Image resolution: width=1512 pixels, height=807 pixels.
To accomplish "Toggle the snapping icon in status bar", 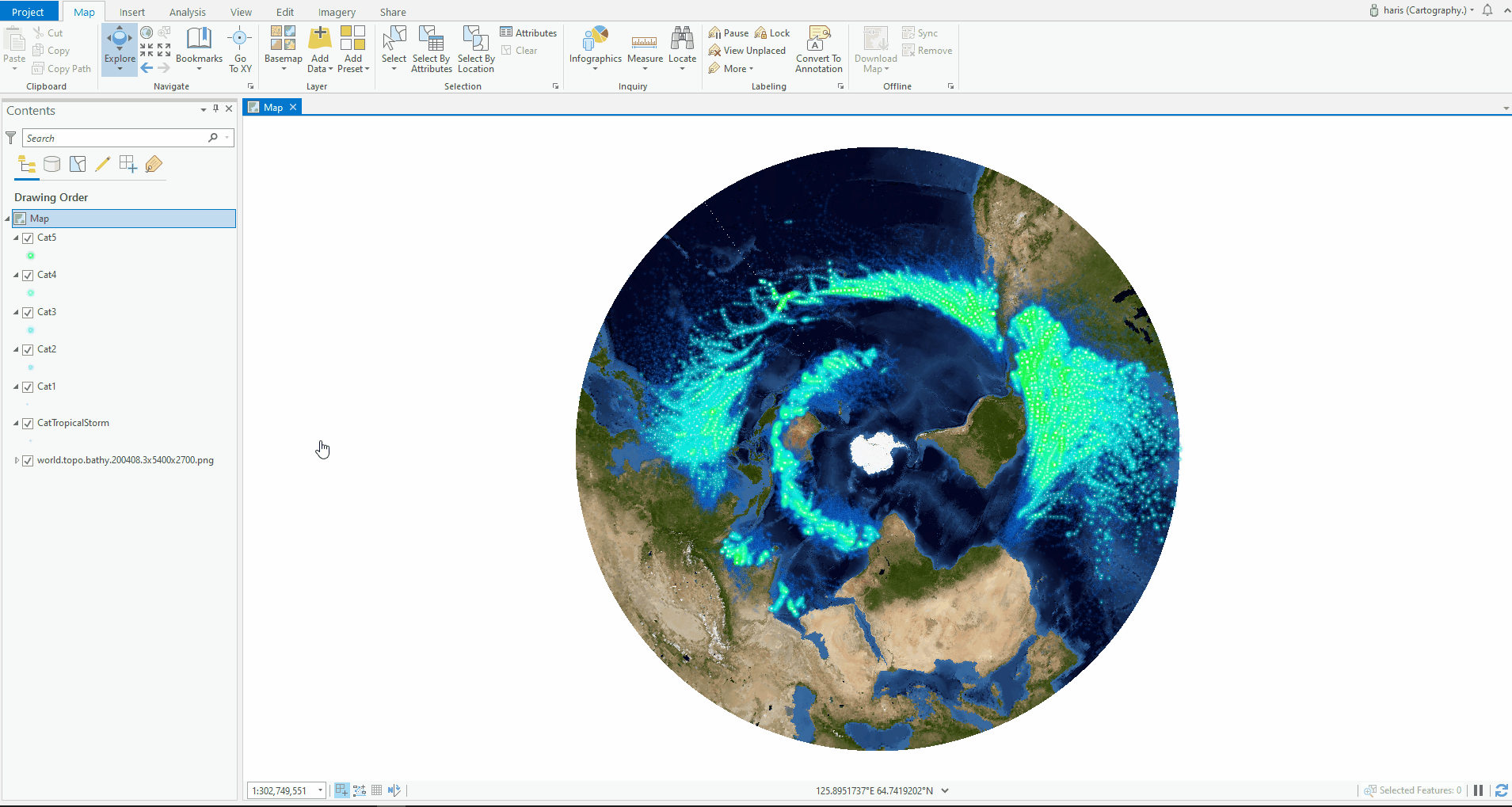I will (x=341, y=790).
